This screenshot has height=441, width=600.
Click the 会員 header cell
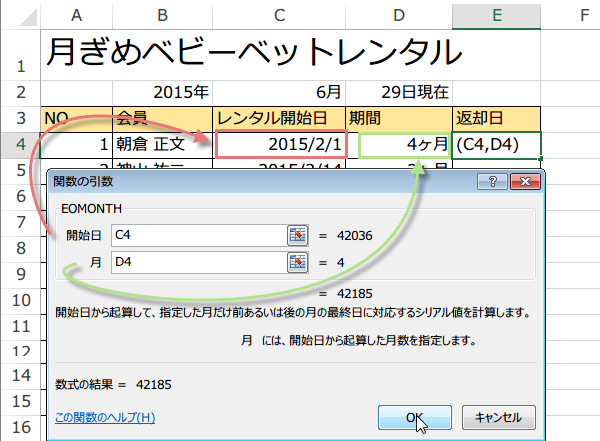pos(163,119)
